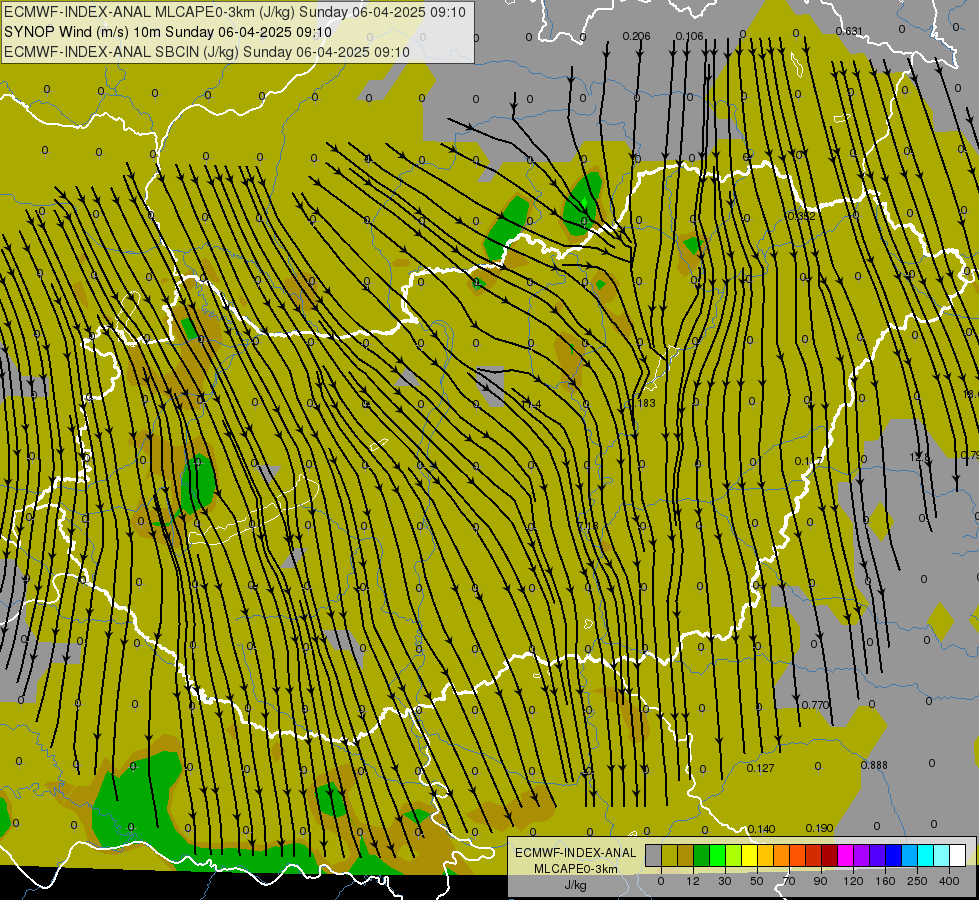This screenshot has height=900, width=979.
Task: Click the map value 12.8
Action: coord(920,457)
